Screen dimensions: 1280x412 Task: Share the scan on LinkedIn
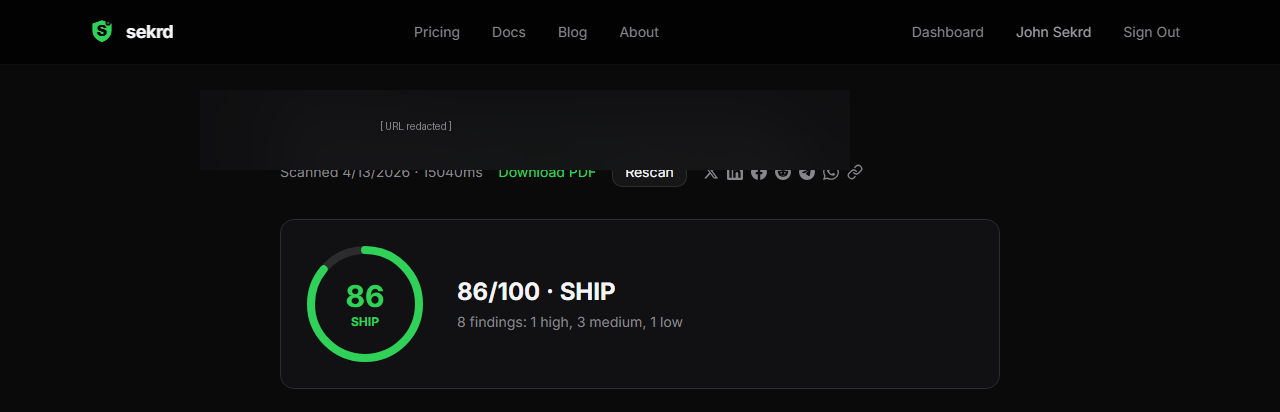coord(735,173)
